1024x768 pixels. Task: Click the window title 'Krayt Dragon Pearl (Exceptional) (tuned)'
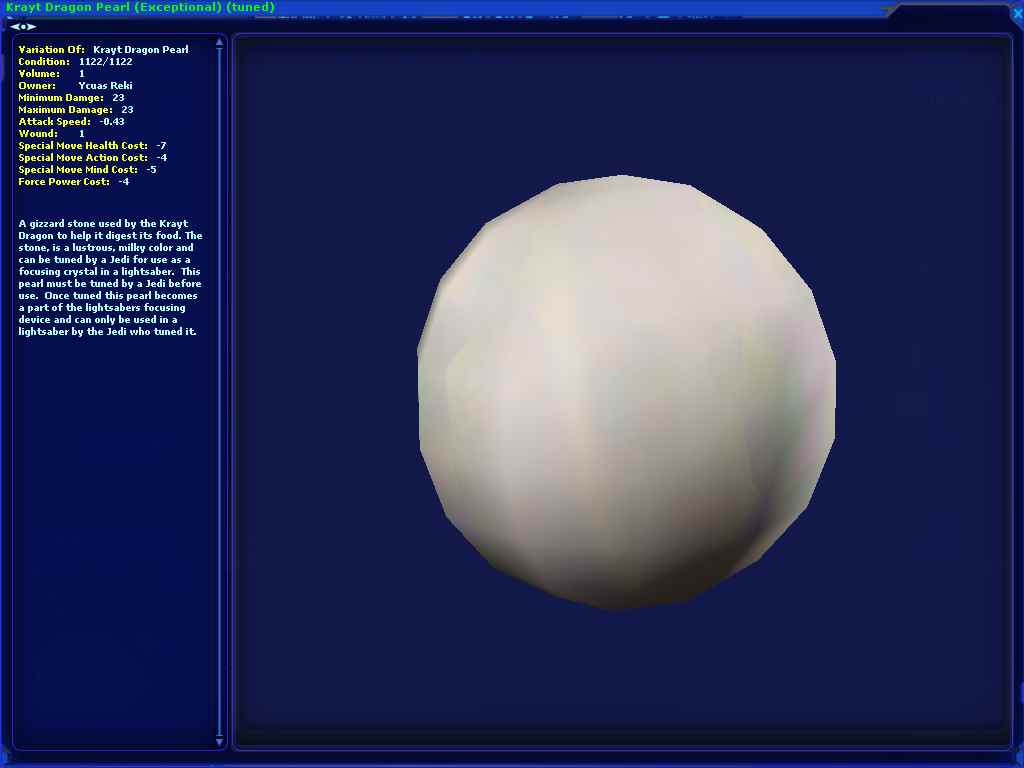[x=140, y=7]
